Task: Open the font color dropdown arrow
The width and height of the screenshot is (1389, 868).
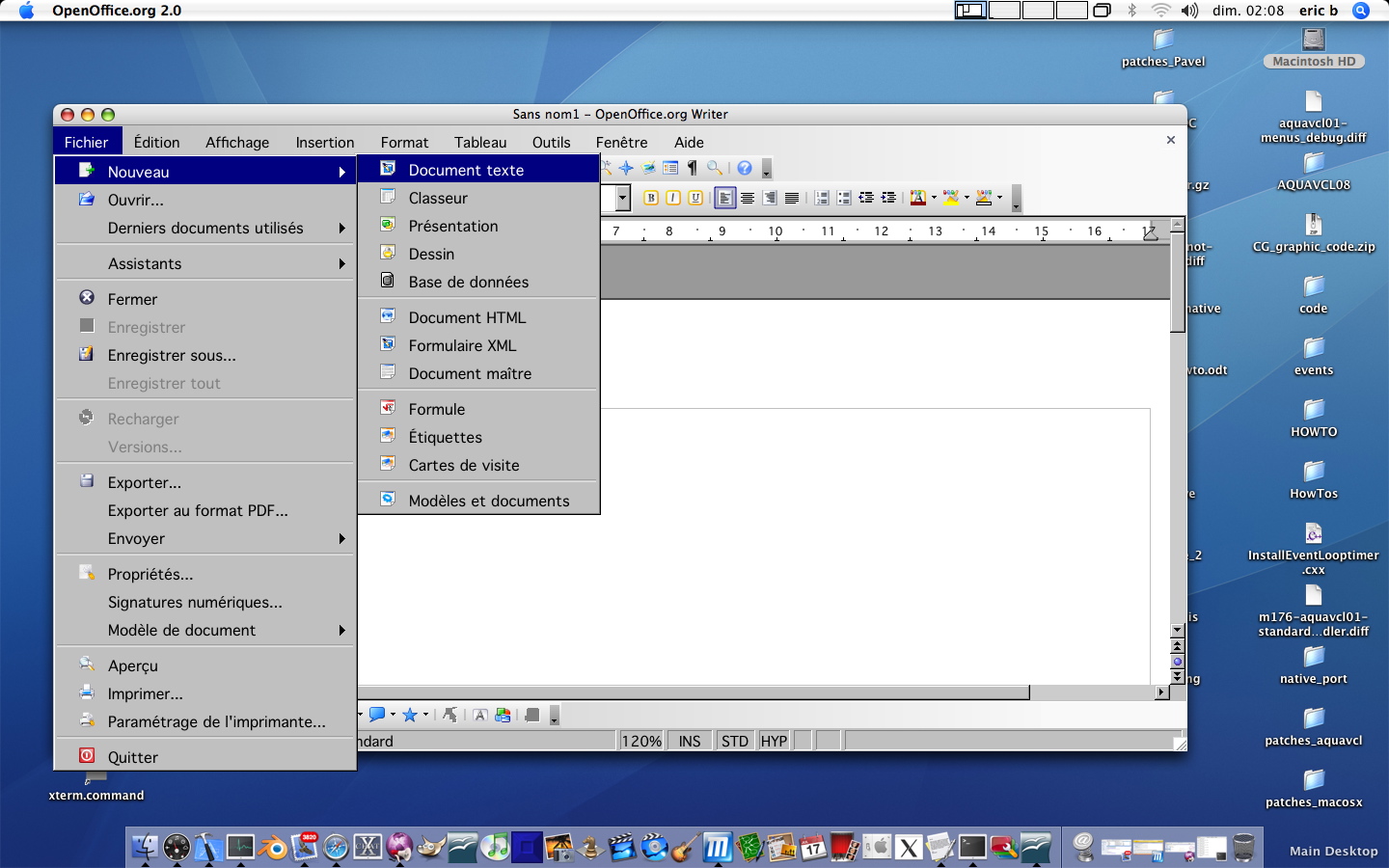Action: [x=934, y=198]
